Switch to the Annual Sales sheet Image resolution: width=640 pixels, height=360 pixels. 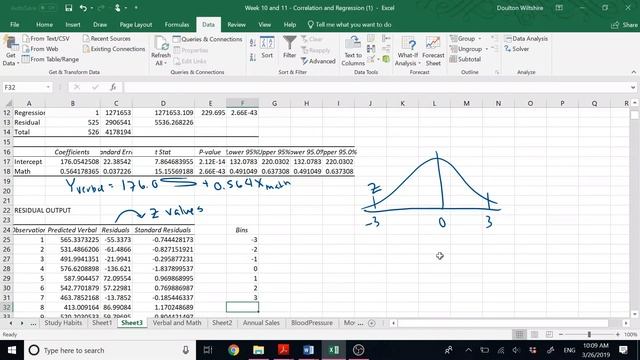point(261,323)
